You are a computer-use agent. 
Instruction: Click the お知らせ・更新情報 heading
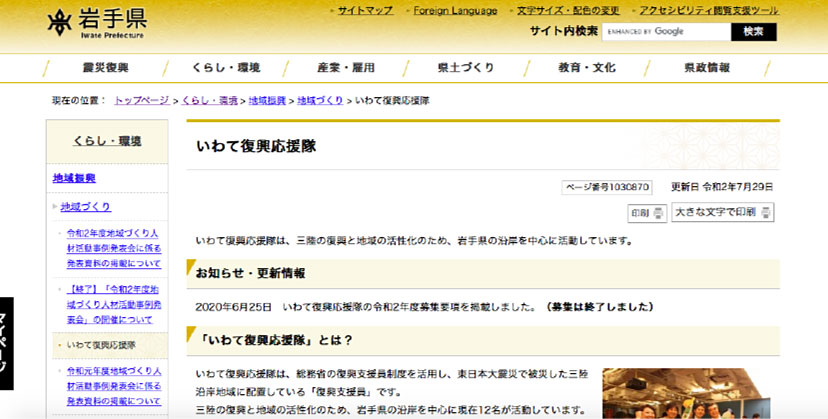[x=250, y=273]
